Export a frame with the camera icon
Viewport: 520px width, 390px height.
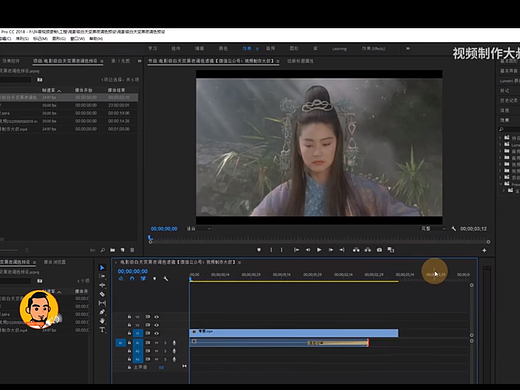click(x=379, y=250)
